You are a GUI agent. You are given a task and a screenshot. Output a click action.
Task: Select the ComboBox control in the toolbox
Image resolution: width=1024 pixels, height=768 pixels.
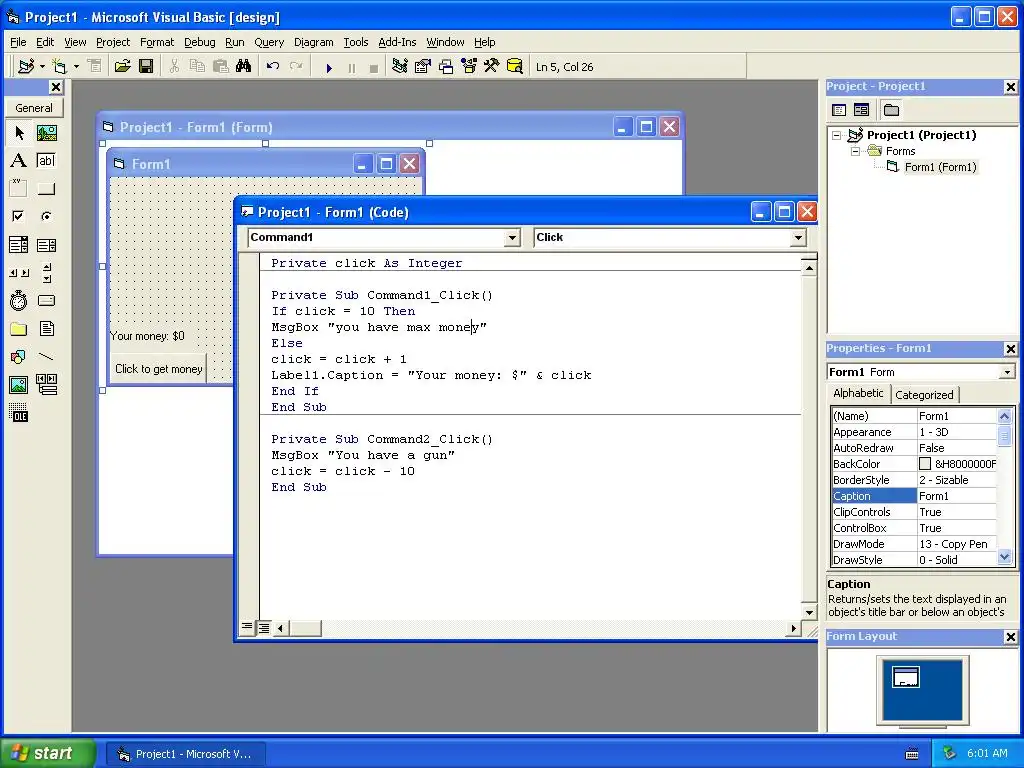pyautogui.click(x=19, y=245)
